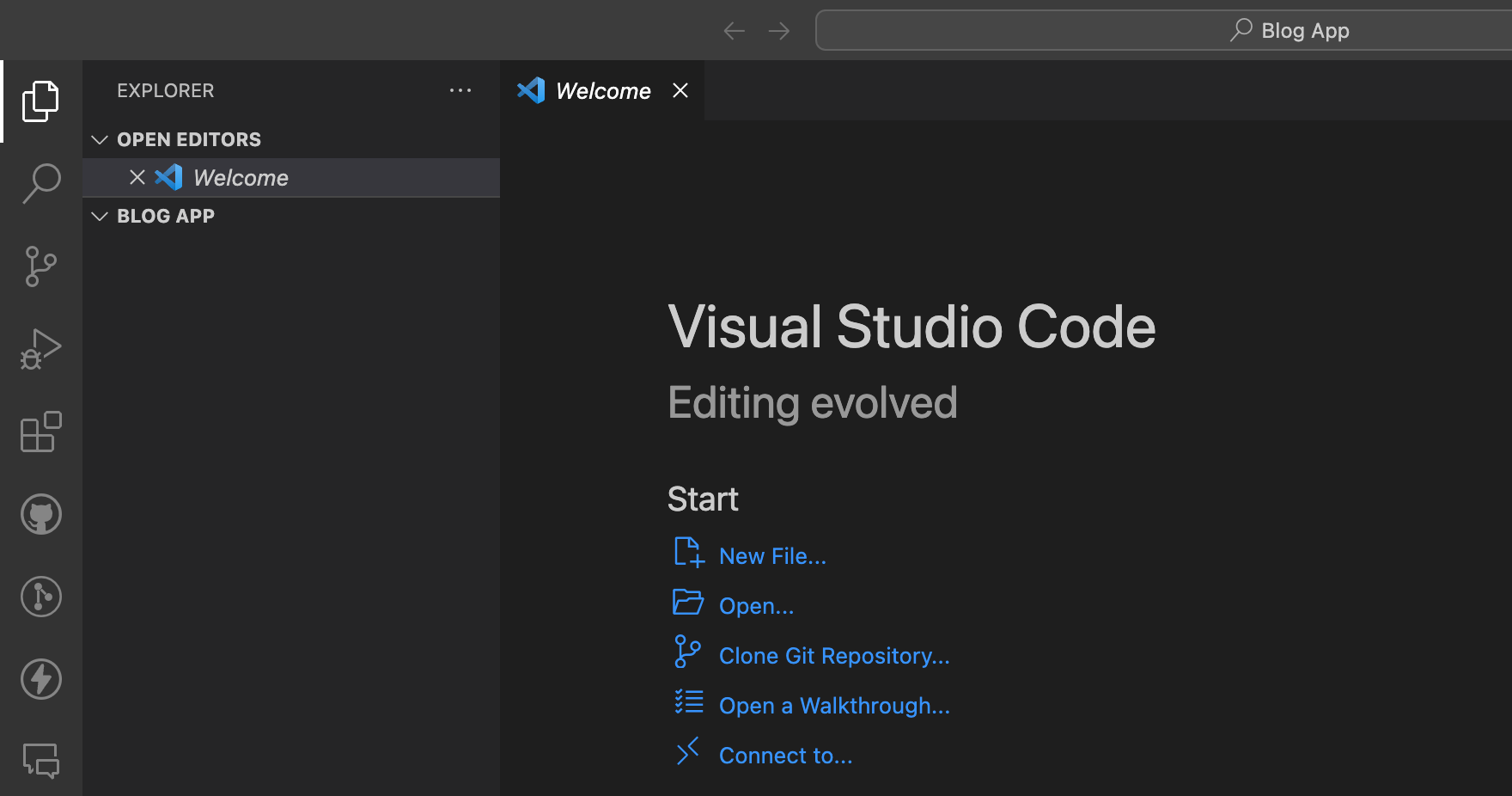Click the EXPLORER panel title
Viewport: 1512px width, 796px height.
[166, 90]
